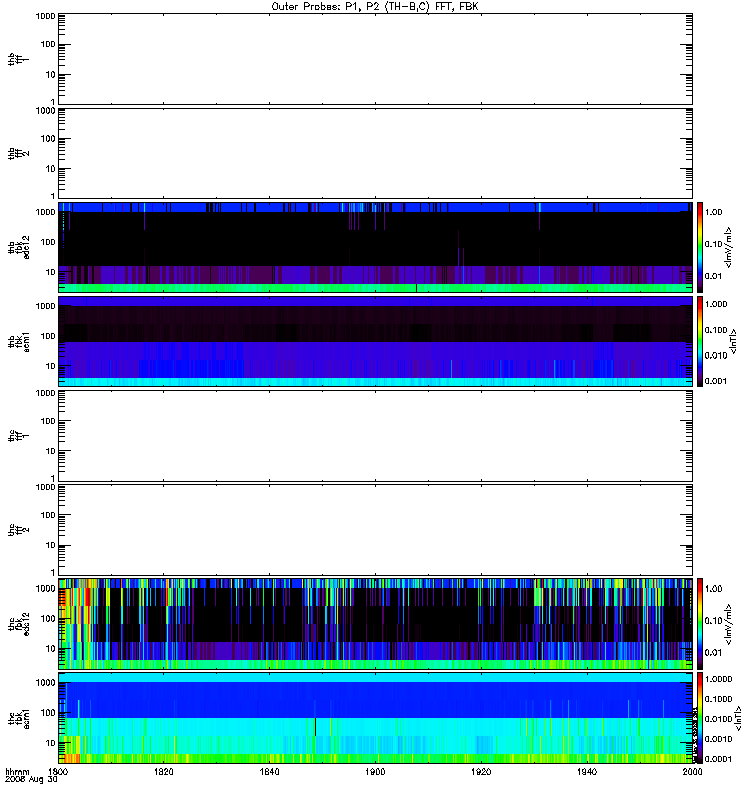This screenshot has width=750, height=800.
Task: Click the 'thc fff 1' vertical axis title
Action: [x=19, y=436]
